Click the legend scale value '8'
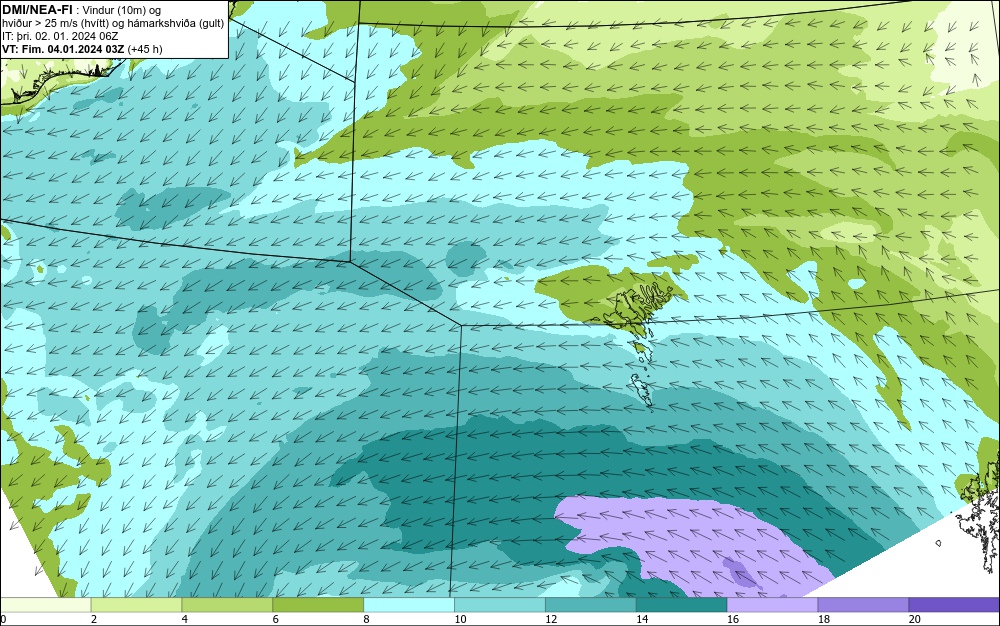This screenshot has width=1000, height=626. (x=367, y=619)
